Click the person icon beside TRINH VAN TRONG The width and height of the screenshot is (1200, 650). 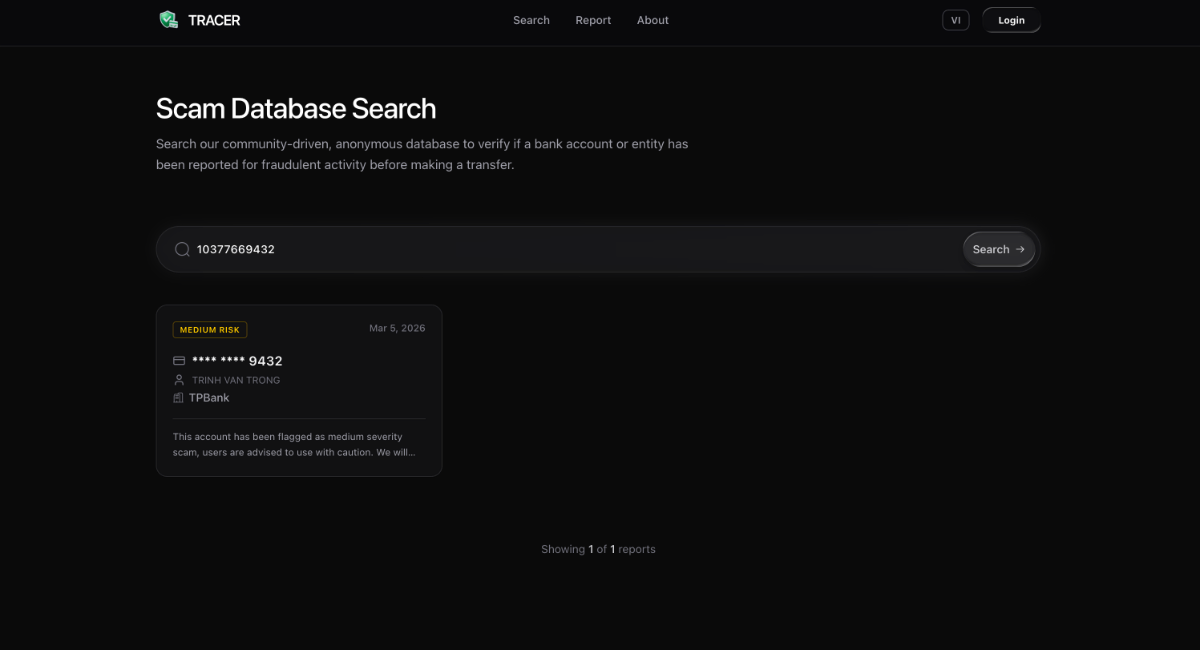click(x=179, y=380)
